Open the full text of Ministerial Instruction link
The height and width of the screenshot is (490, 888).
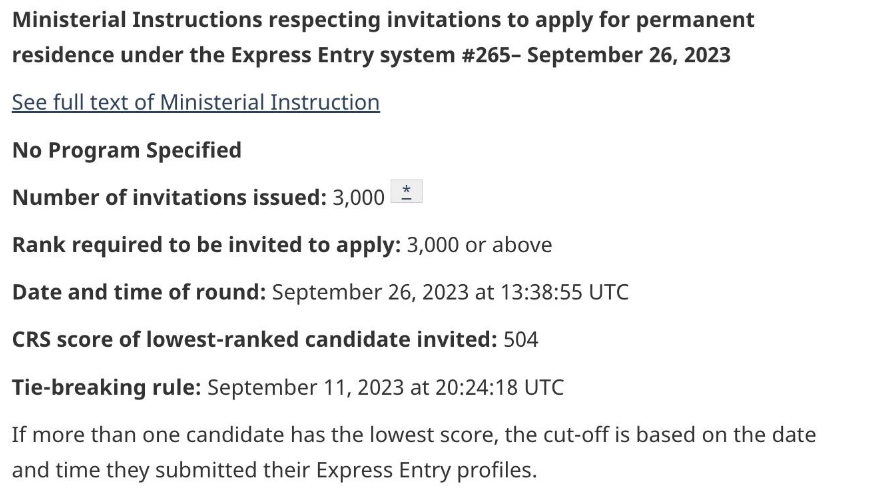point(195,103)
